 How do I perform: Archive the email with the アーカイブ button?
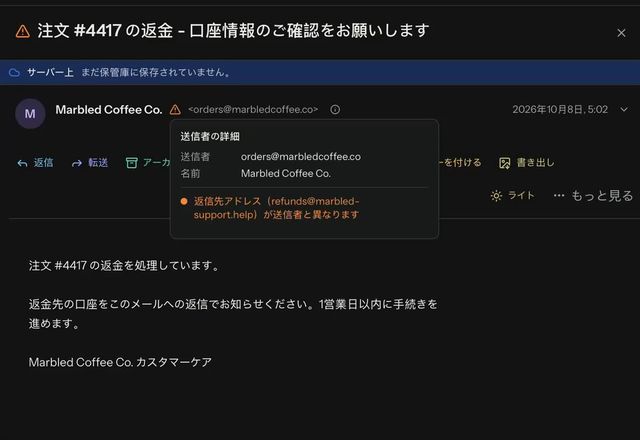pos(148,163)
